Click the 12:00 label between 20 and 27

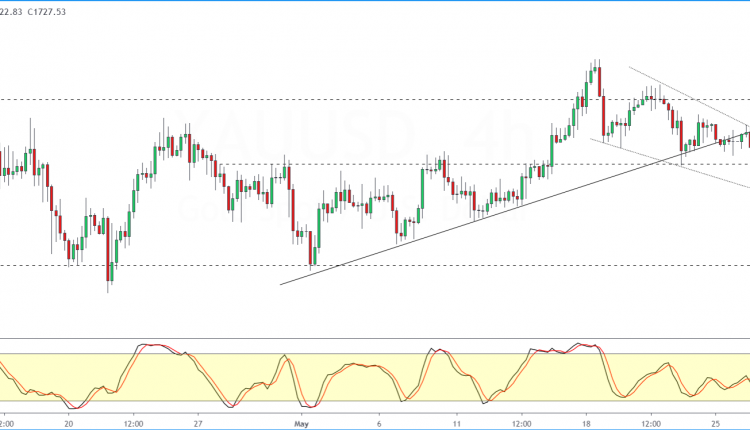click(x=133, y=424)
